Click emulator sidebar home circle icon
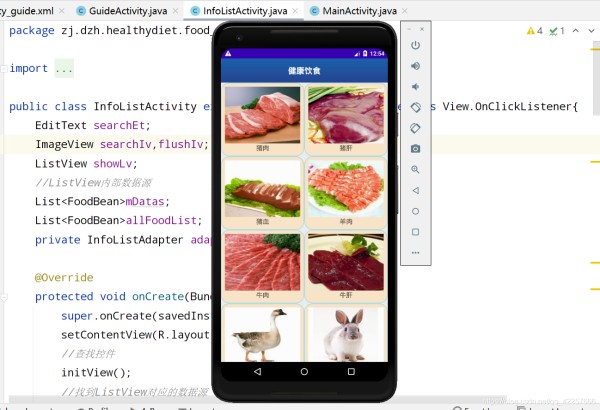 (x=416, y=211)
